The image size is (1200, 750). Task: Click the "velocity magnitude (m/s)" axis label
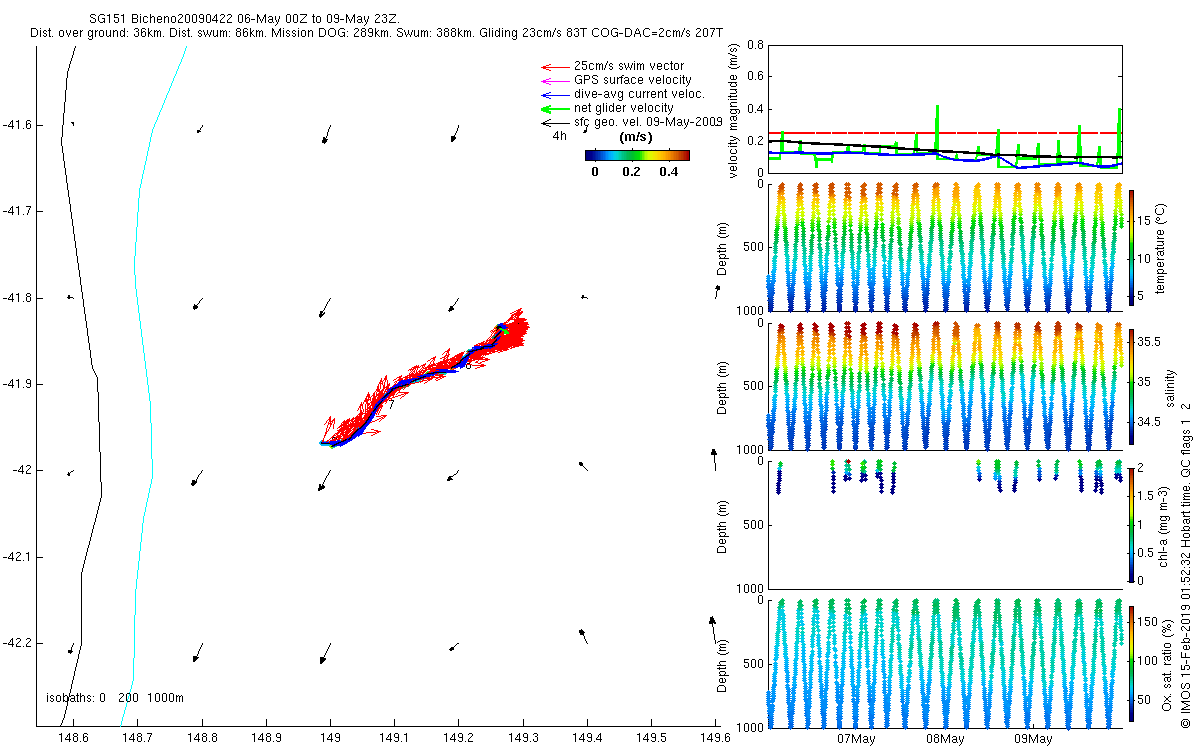pos(733,111)
